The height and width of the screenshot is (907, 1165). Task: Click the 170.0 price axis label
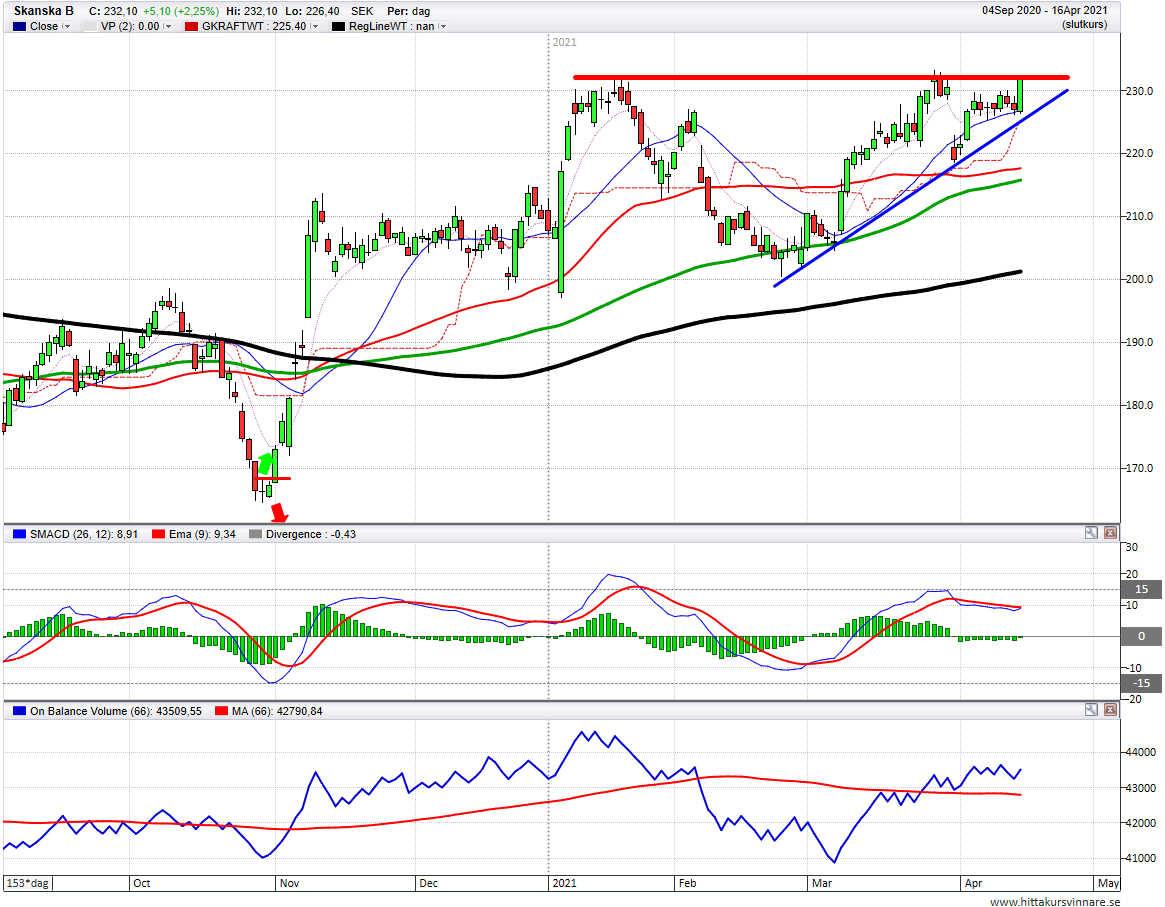1139,468
